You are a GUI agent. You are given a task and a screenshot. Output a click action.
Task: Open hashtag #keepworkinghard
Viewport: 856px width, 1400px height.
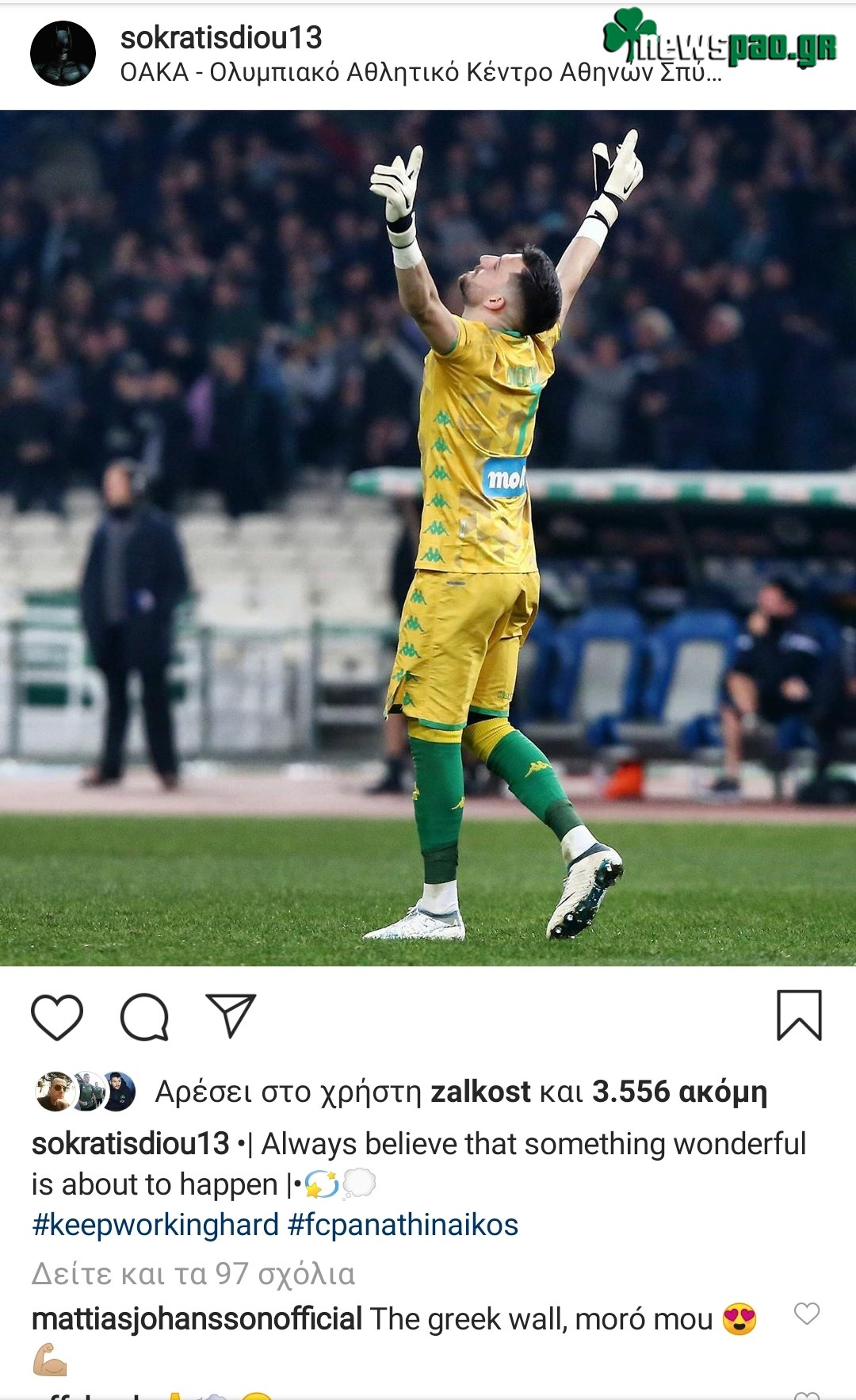pos(155,1225)
